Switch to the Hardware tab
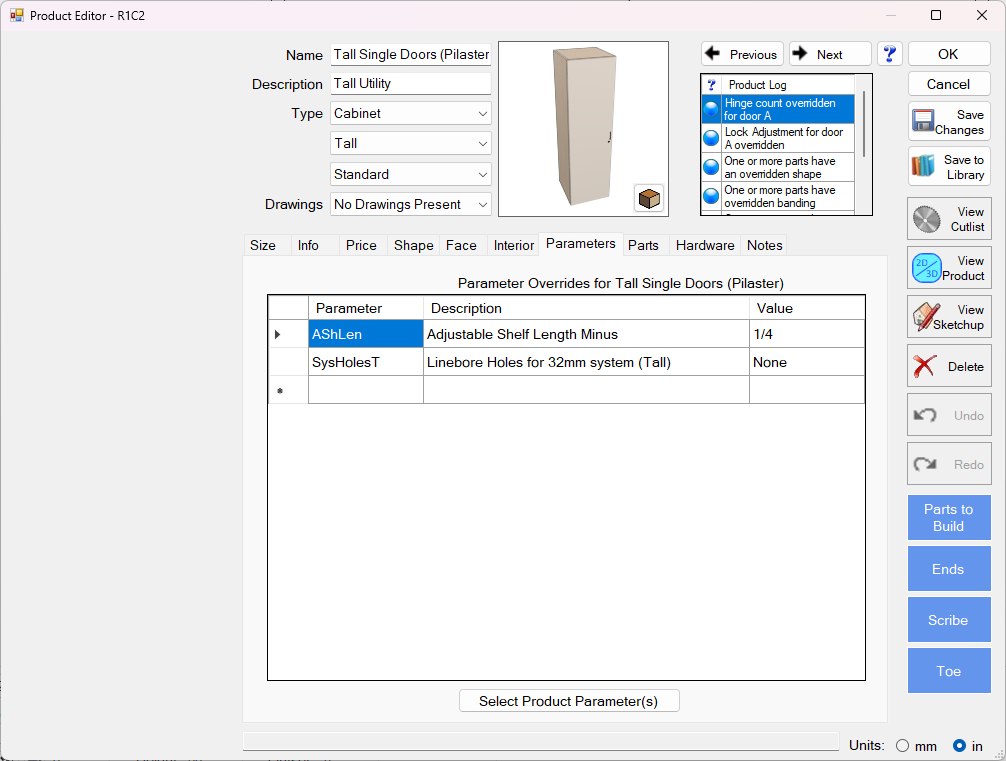Image resolution: width=1006 pixels, height=761 pixels. [704, 245]
